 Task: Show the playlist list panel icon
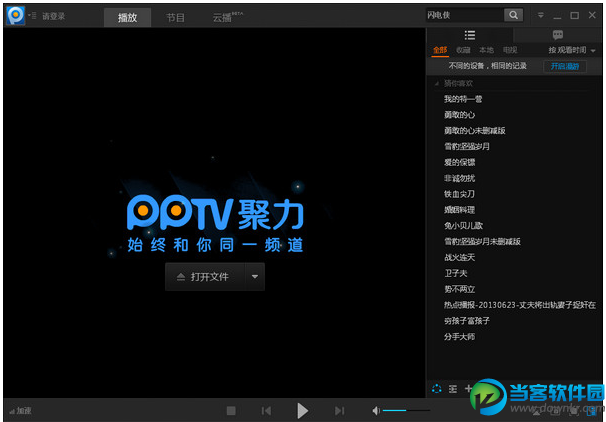(470, 35)
